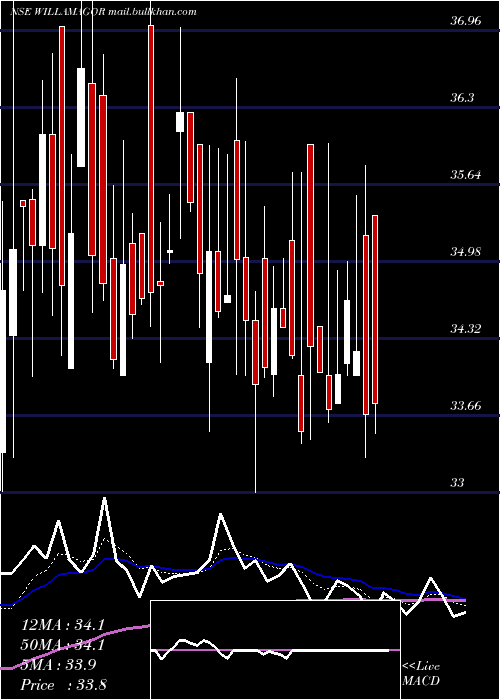This screenshot has height=700, width=500.
Task: Click the NSE WILLAMAGOR chart title
Action: 104,12
